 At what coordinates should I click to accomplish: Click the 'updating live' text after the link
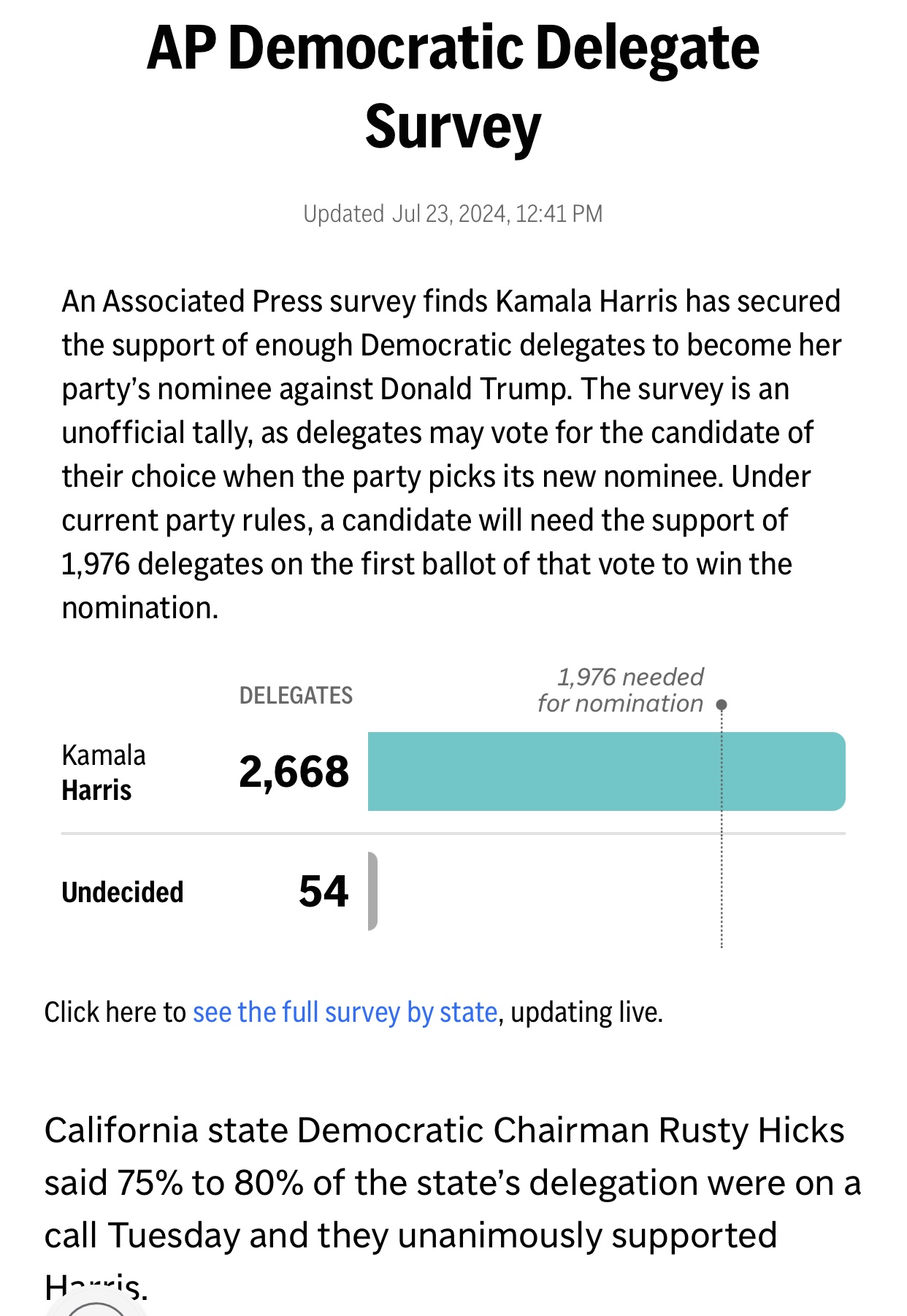pyautogui.click(x=586, y=1012)
